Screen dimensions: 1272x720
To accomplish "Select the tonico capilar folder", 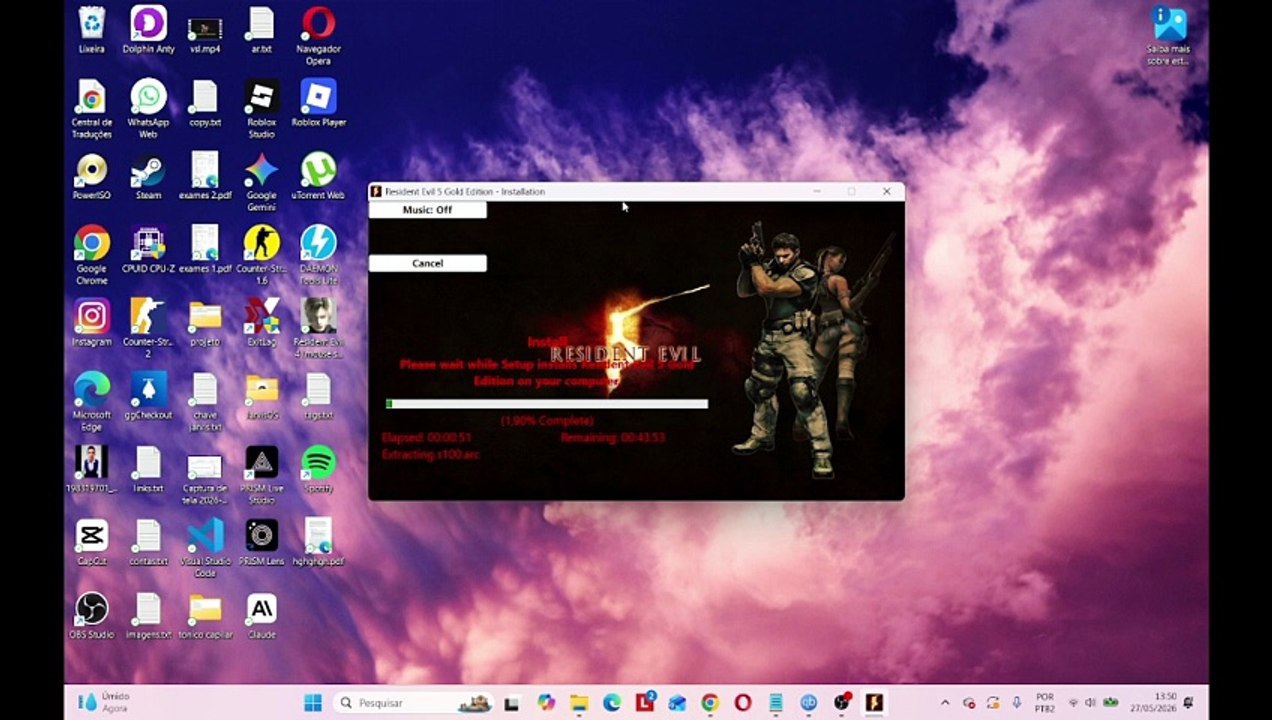I will click(205, 614).
